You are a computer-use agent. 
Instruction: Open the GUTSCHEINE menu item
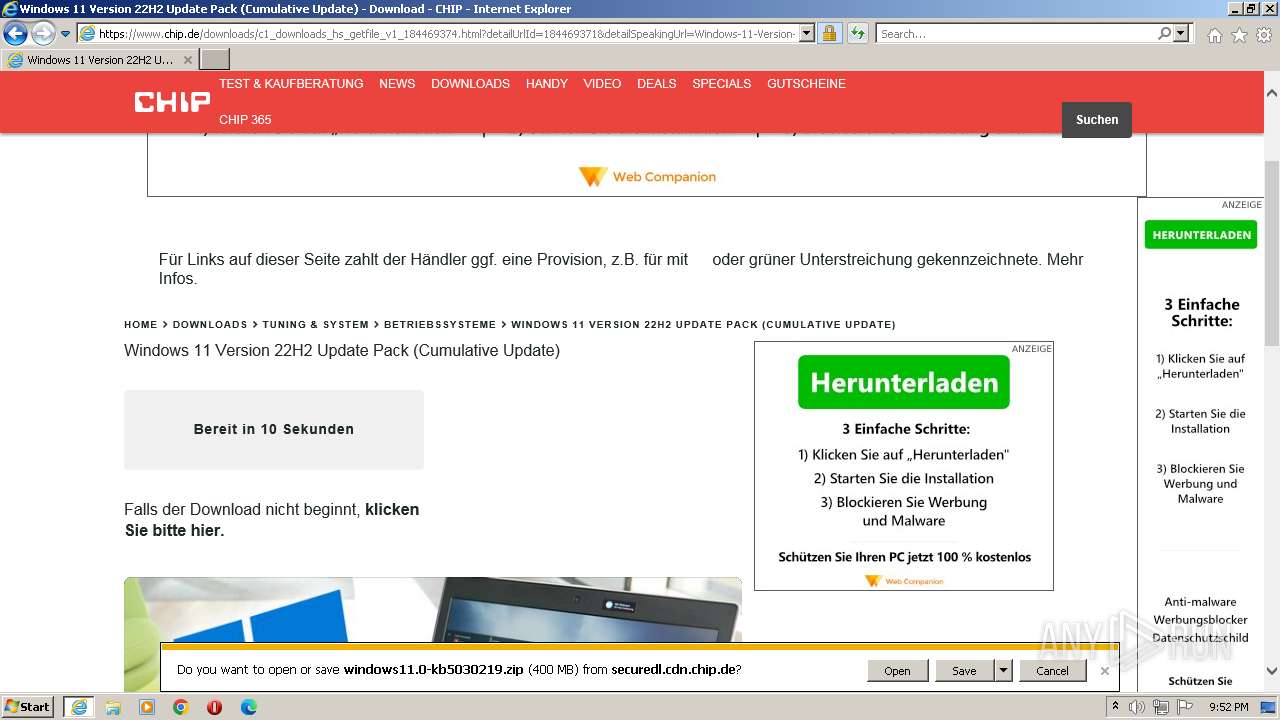(x=806, y=84)
